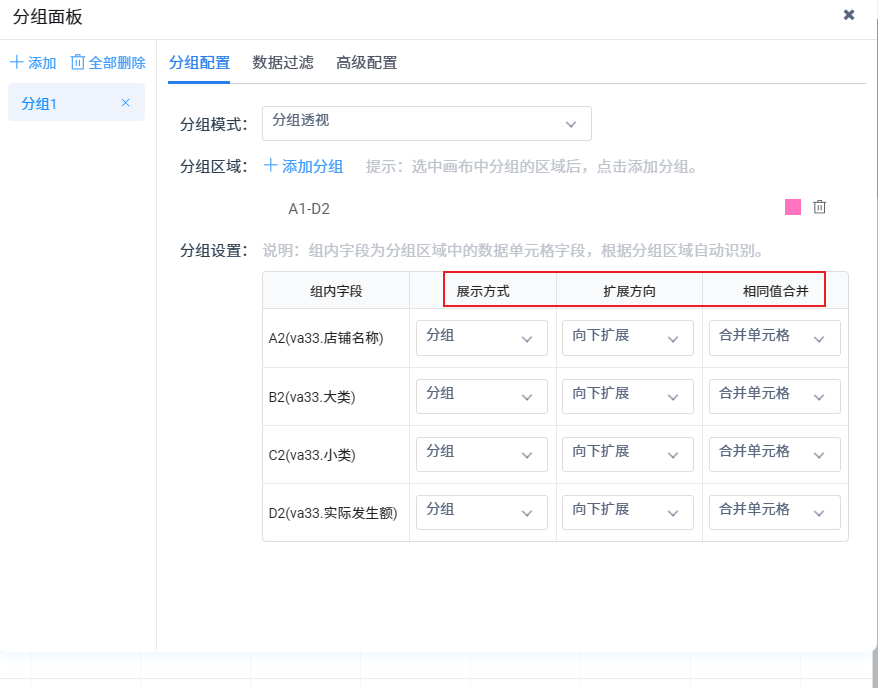Open 扩展方向 dropdown for B2 大类 row

[627, 396]
